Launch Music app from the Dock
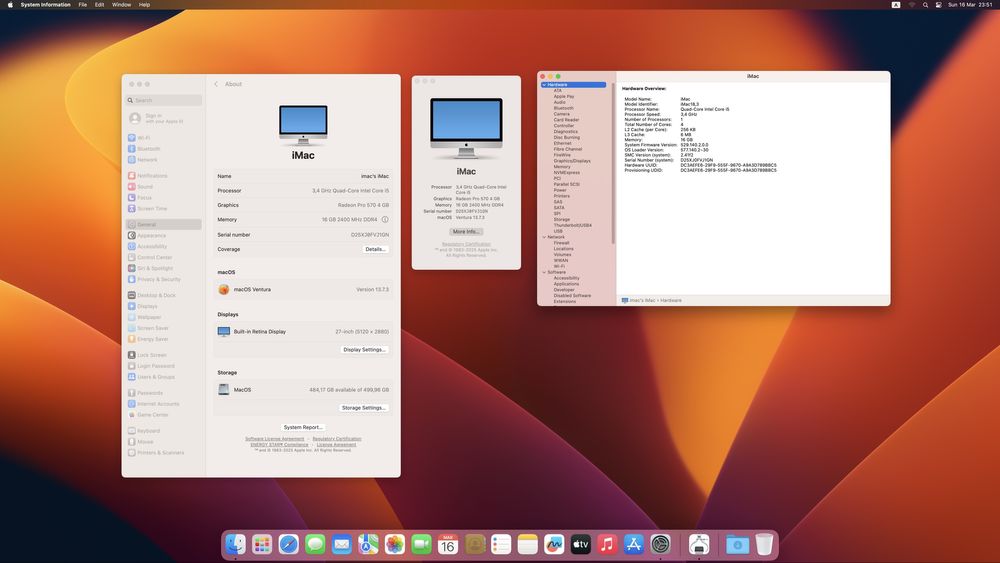The height and width of the screenshot is (563, 1000). point(607,545)
